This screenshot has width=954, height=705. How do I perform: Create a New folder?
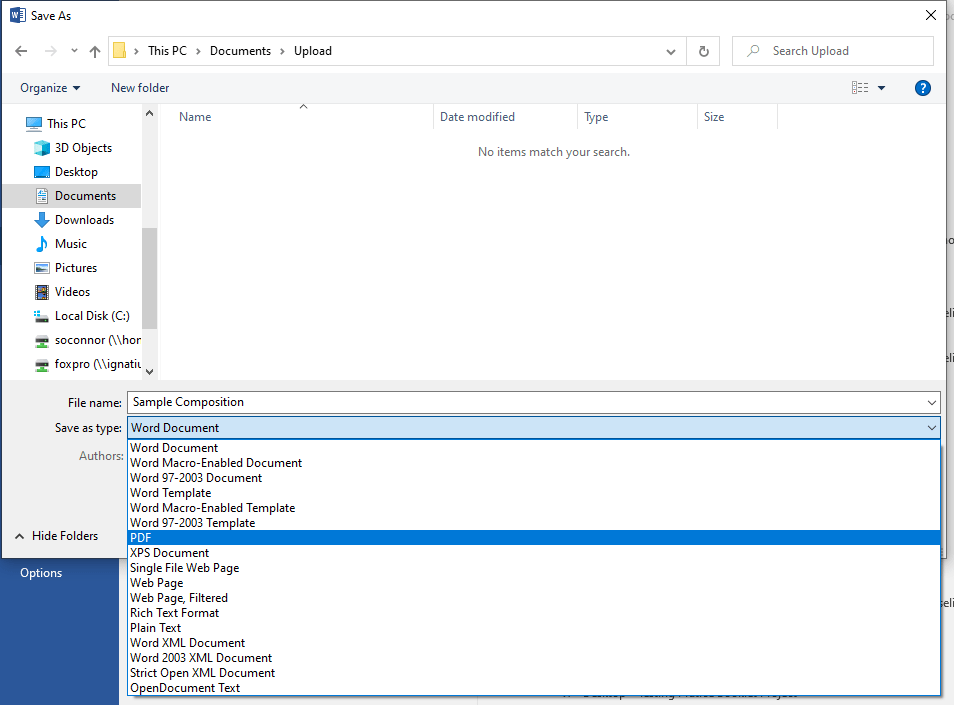click(139, 88)
